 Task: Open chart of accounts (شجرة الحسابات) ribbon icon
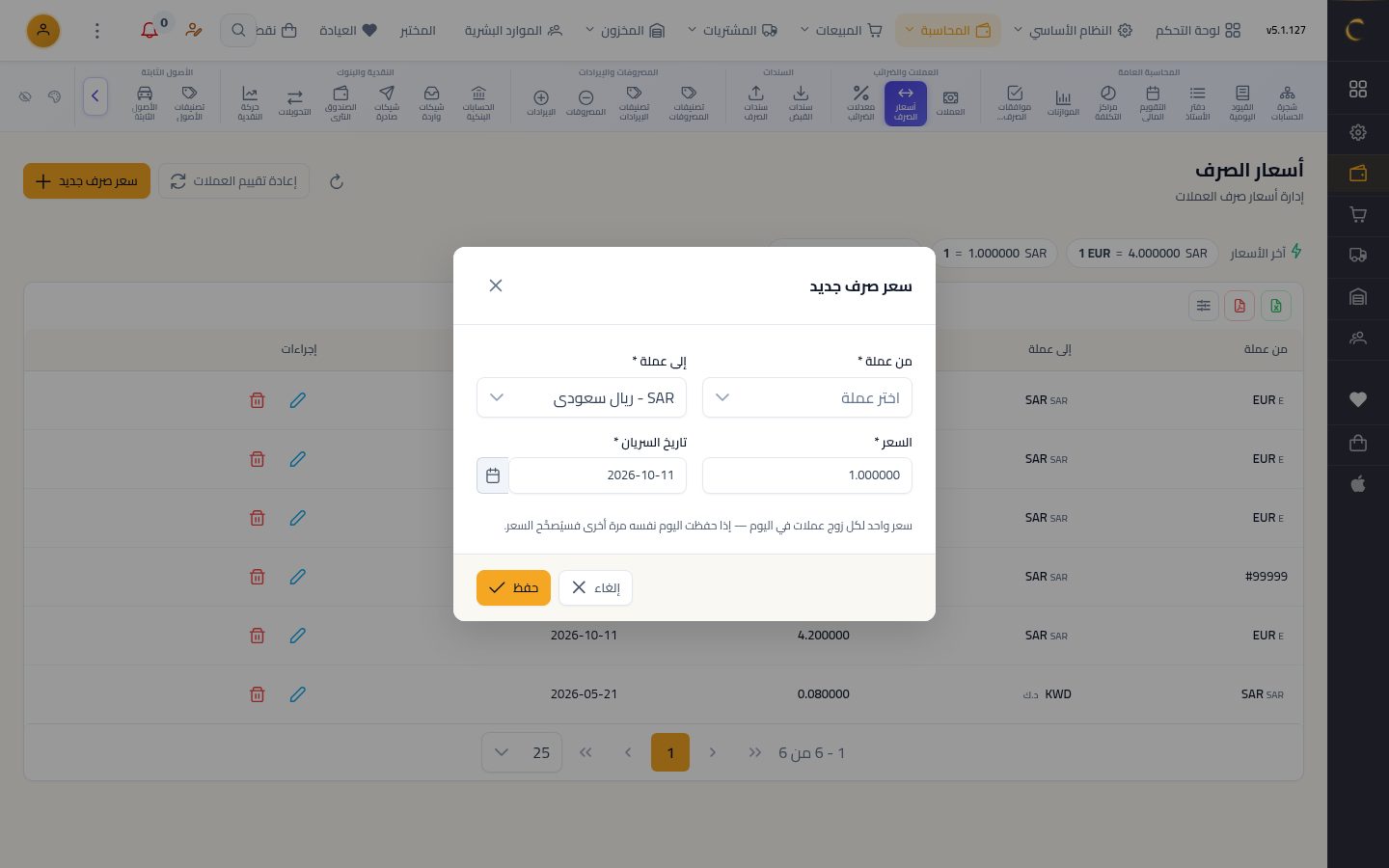[x=1287, y=103]
